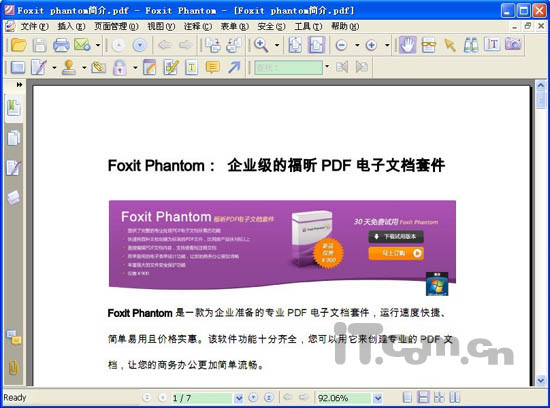
Task: Click the page number field showing 1 / 7
Action: [x=202, y=398]
